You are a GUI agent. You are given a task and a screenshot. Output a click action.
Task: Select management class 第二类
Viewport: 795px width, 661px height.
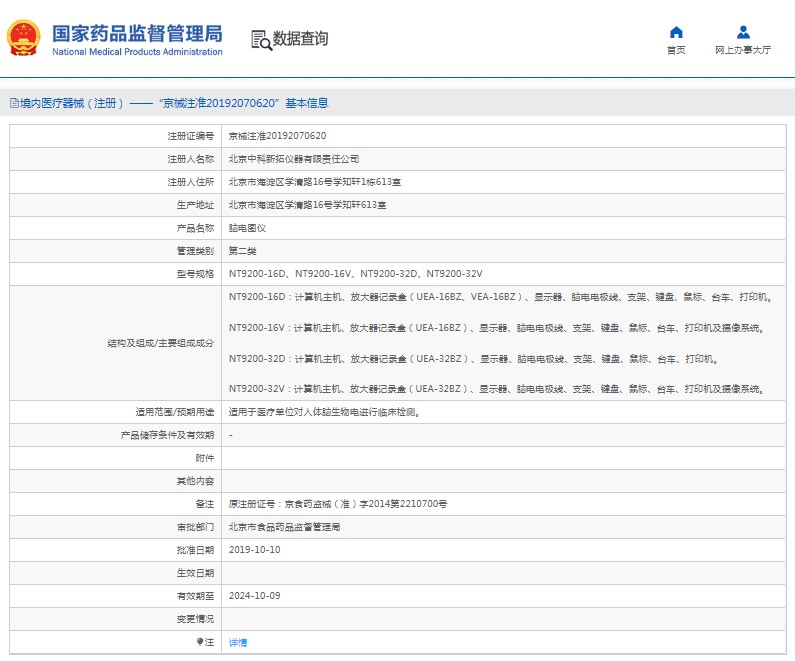[242, 250]
